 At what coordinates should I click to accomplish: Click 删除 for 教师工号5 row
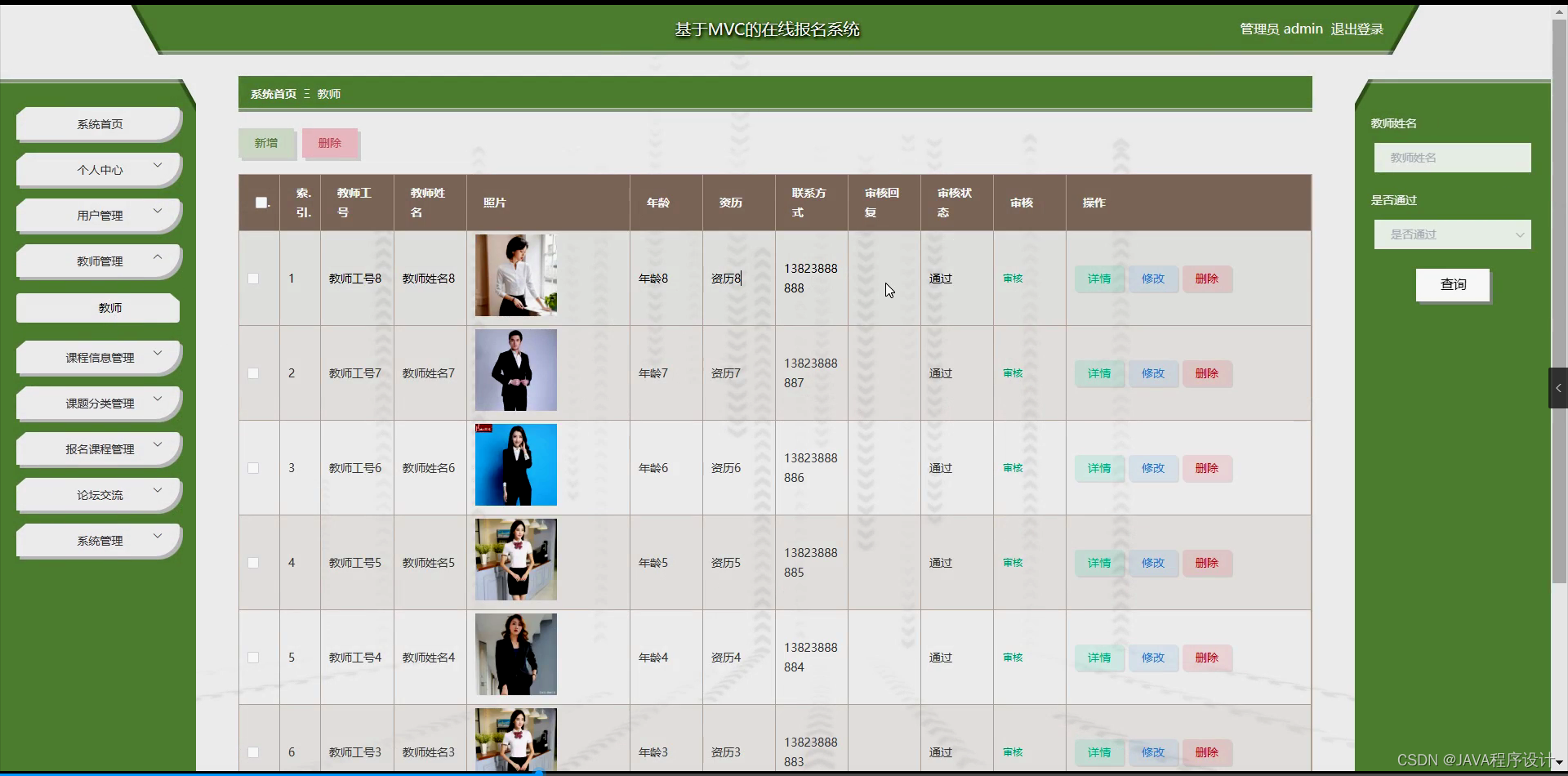(x=1207, y=563)
